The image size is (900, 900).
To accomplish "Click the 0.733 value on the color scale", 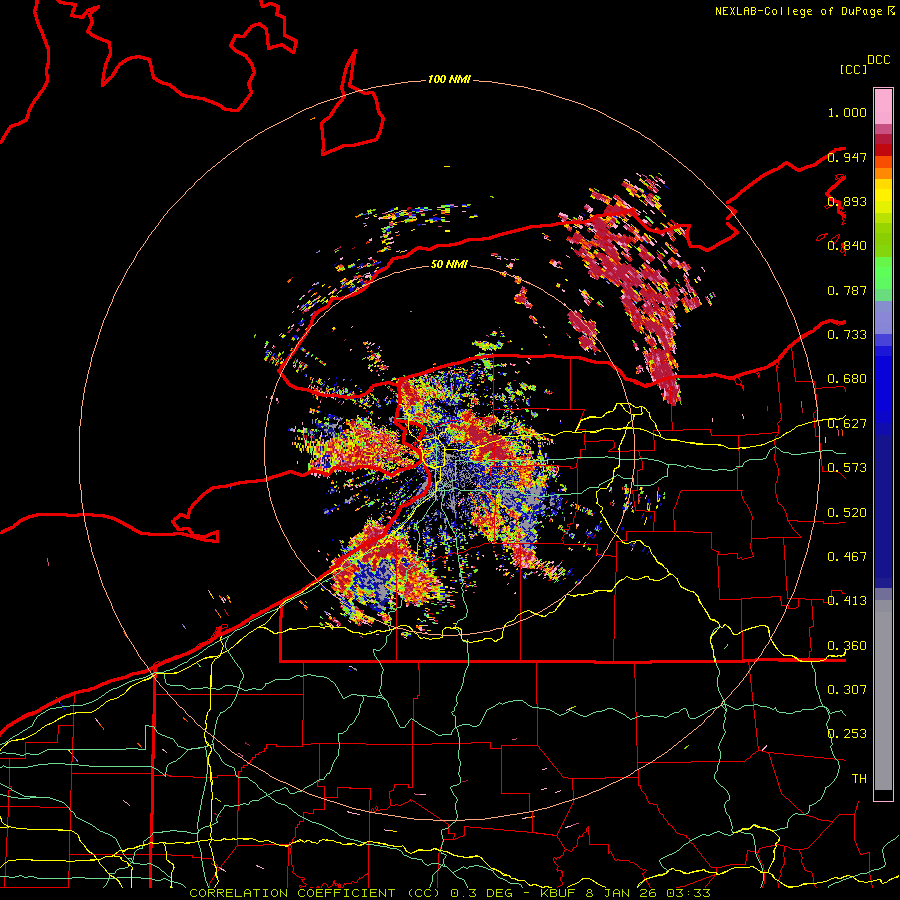I will pyautogui.click(x=847, y=334).
